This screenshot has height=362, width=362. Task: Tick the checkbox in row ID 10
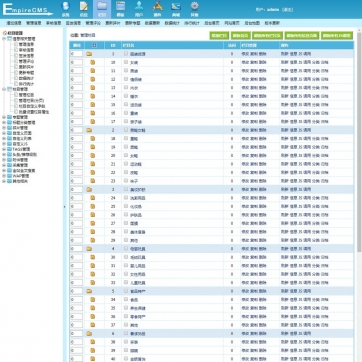point(126,62)
